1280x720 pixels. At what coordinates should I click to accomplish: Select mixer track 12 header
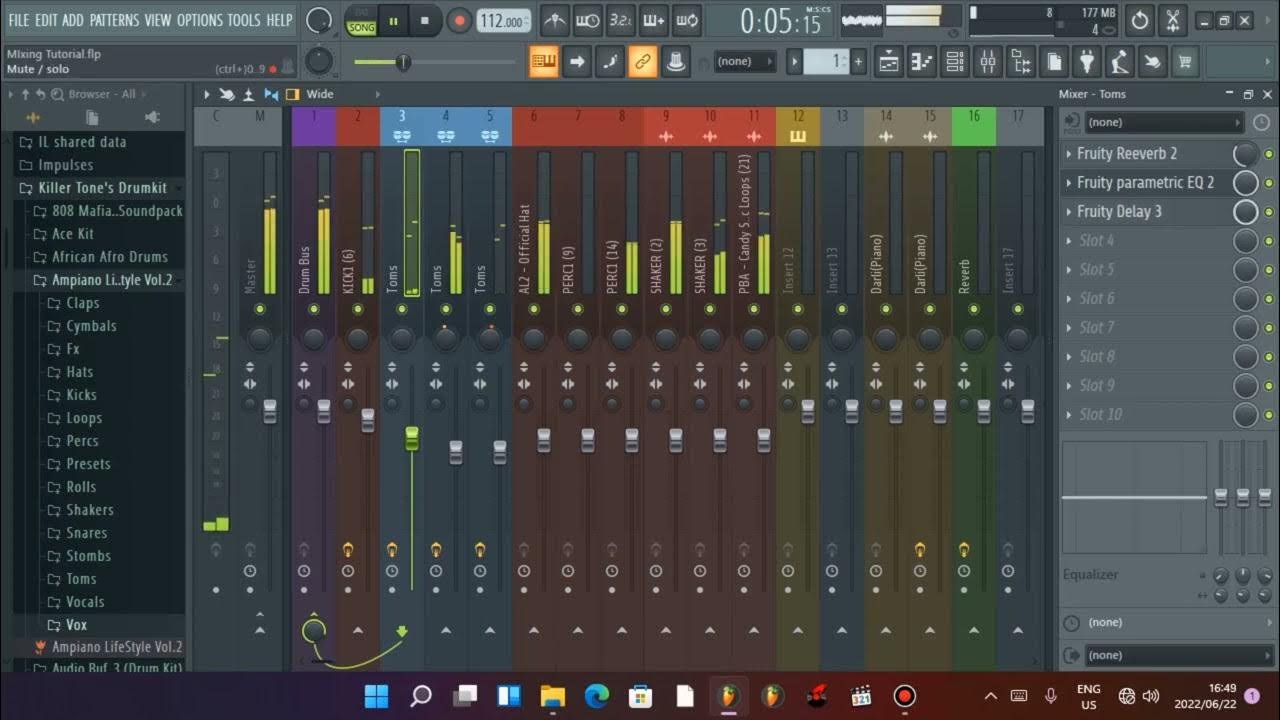(x=798, y=126)
